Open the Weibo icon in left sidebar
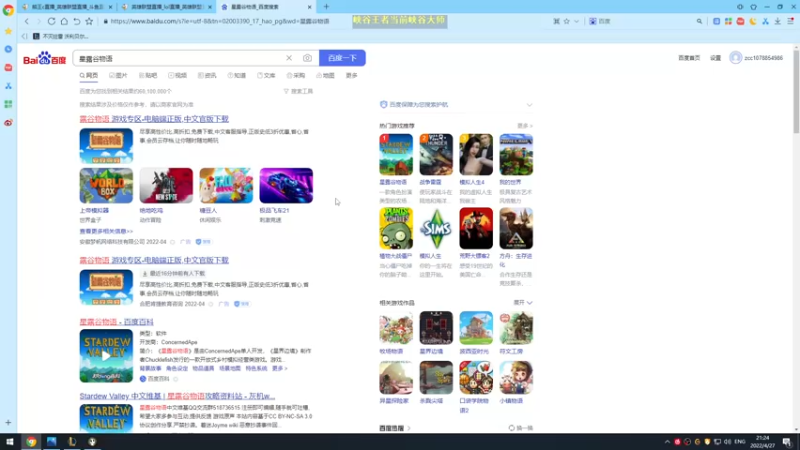This screenshot has width=800, height=450. [x=8, y=123]
